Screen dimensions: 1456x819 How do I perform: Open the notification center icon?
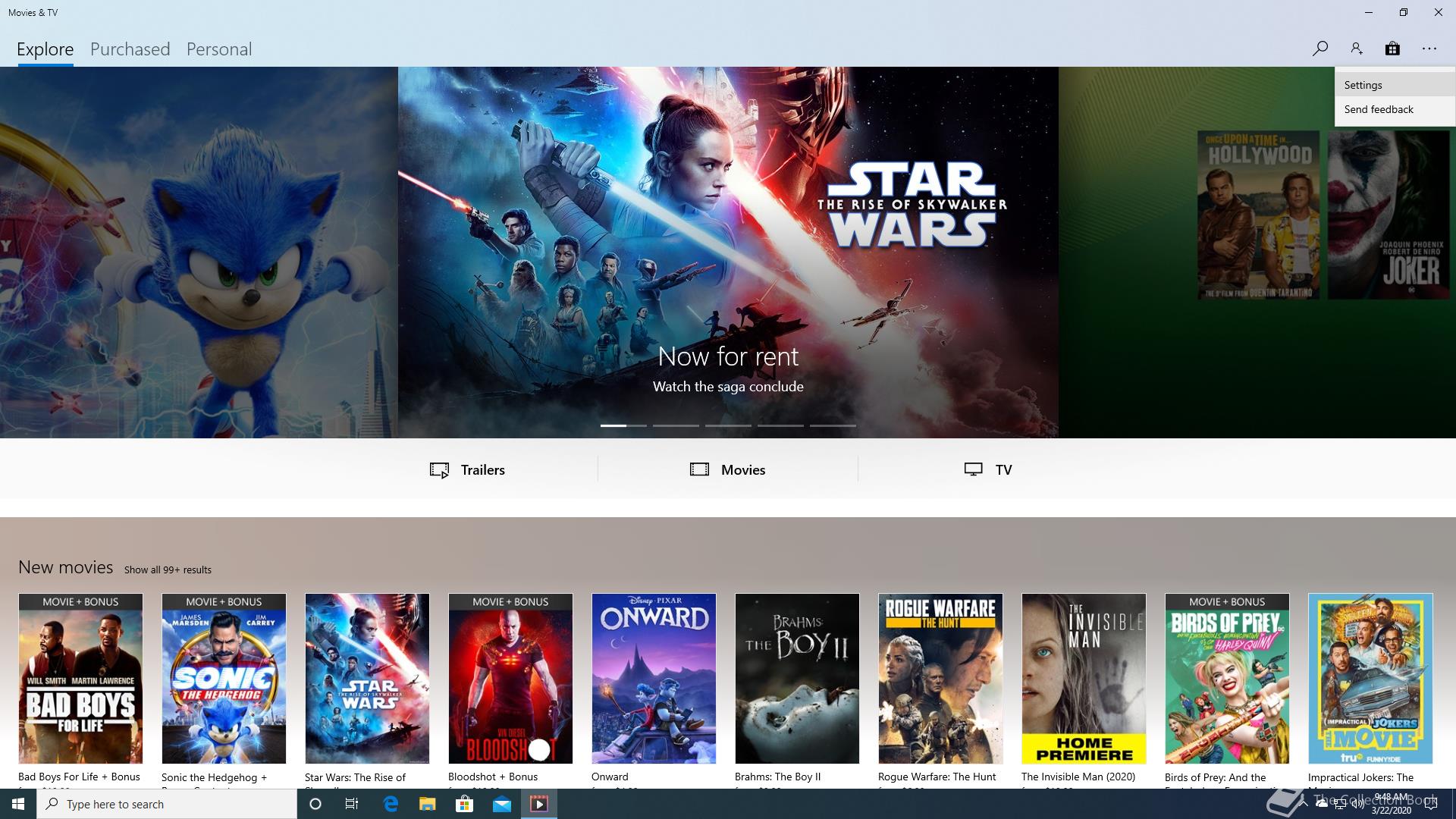pos(1431,804)
